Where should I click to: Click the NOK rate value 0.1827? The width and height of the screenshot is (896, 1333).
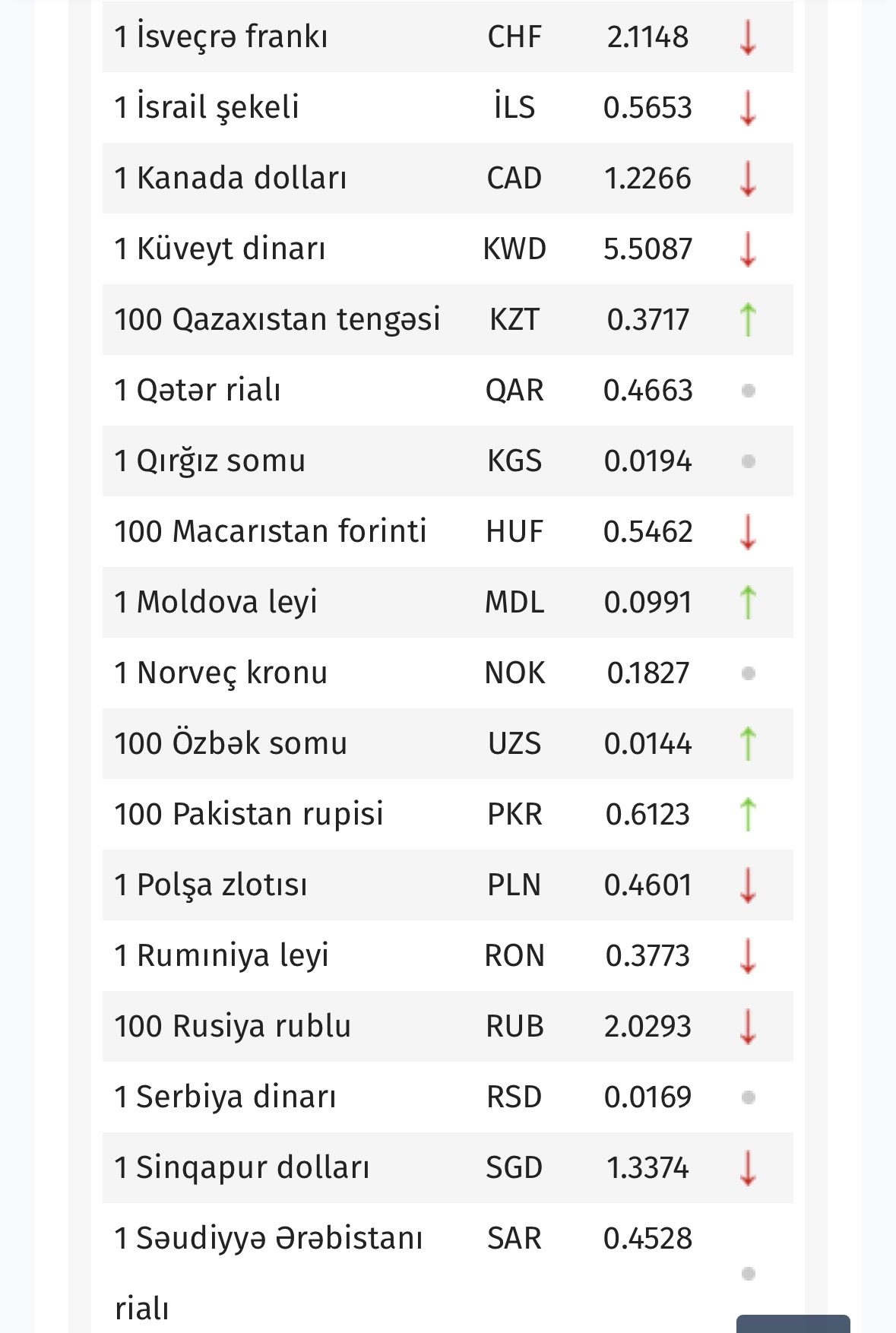pyautogui.click(x=647, y=673)
